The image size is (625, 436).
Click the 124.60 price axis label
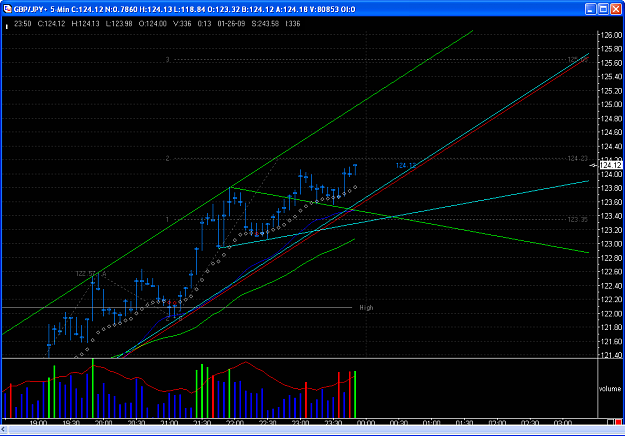611,132
